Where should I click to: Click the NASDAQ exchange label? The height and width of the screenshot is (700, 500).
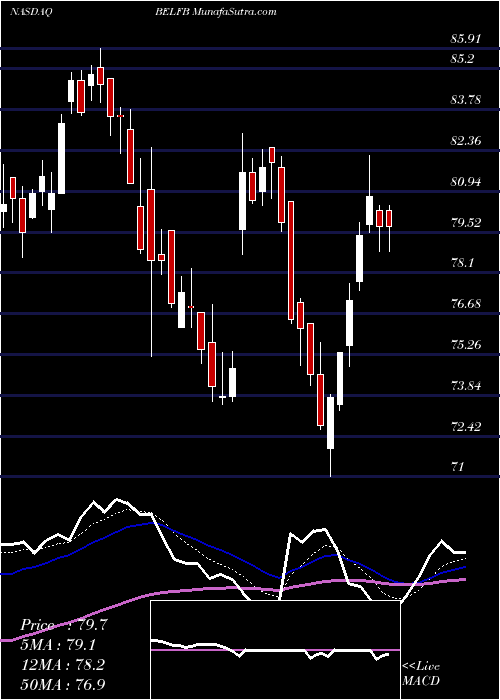click(x=32, y=12)
